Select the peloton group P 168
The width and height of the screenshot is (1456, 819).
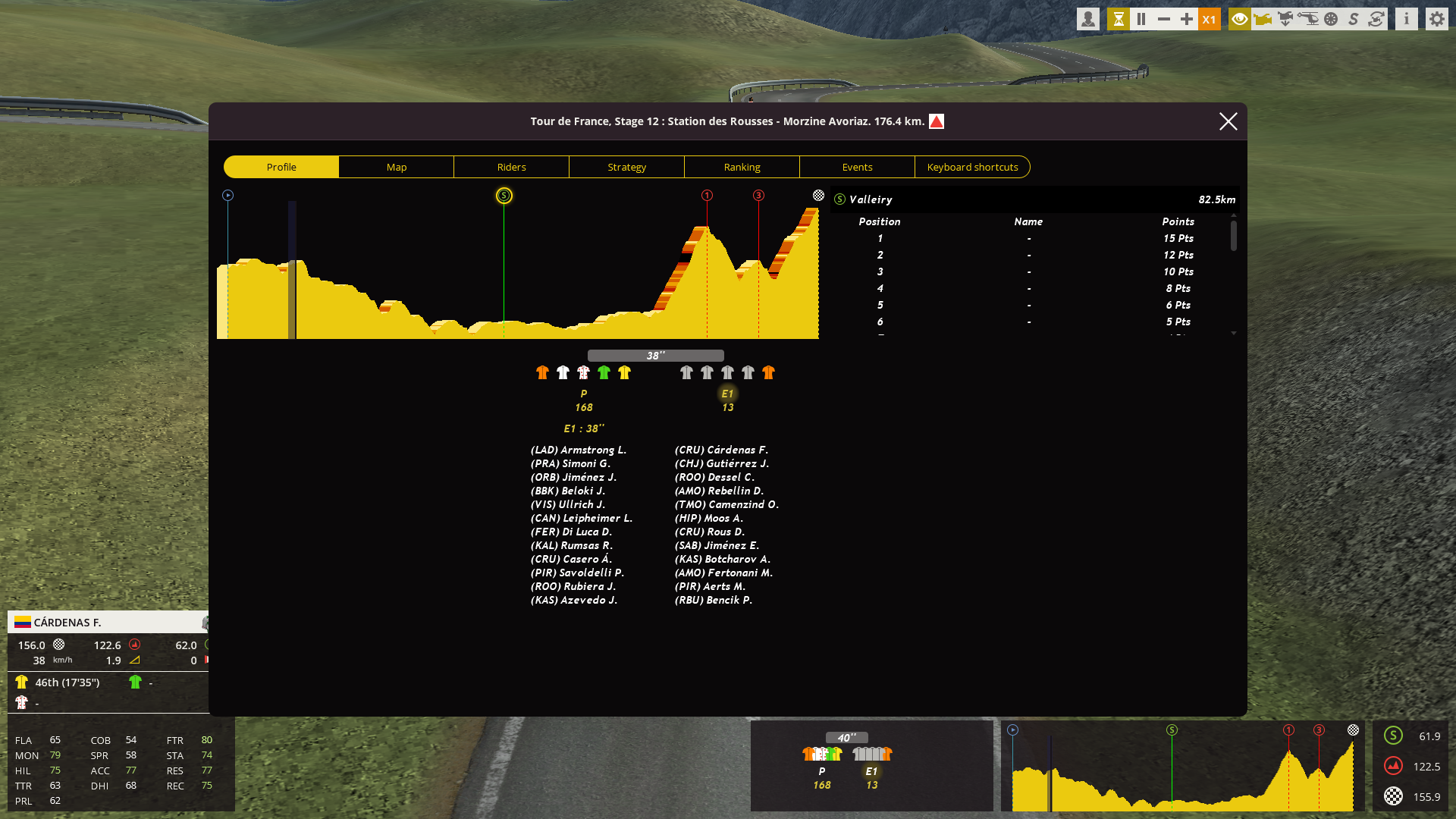584,400
